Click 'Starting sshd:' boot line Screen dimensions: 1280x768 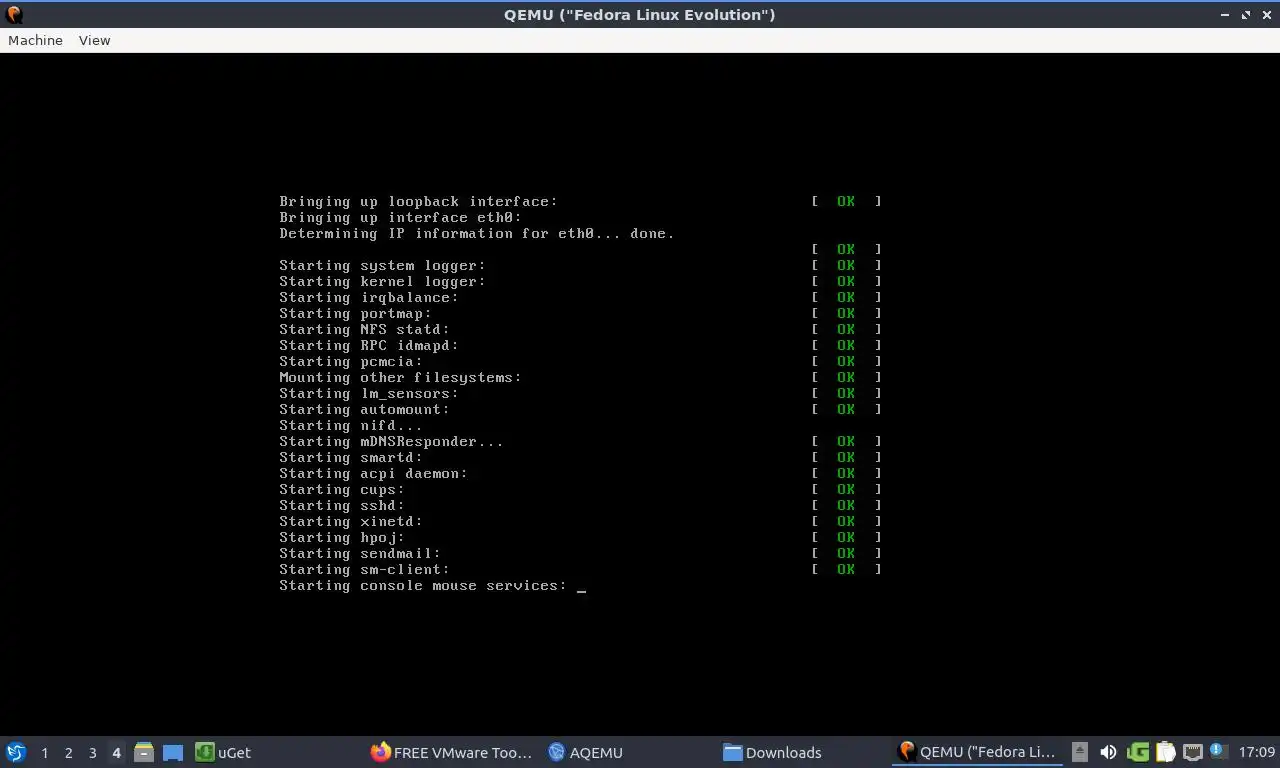tap(342, 505)
